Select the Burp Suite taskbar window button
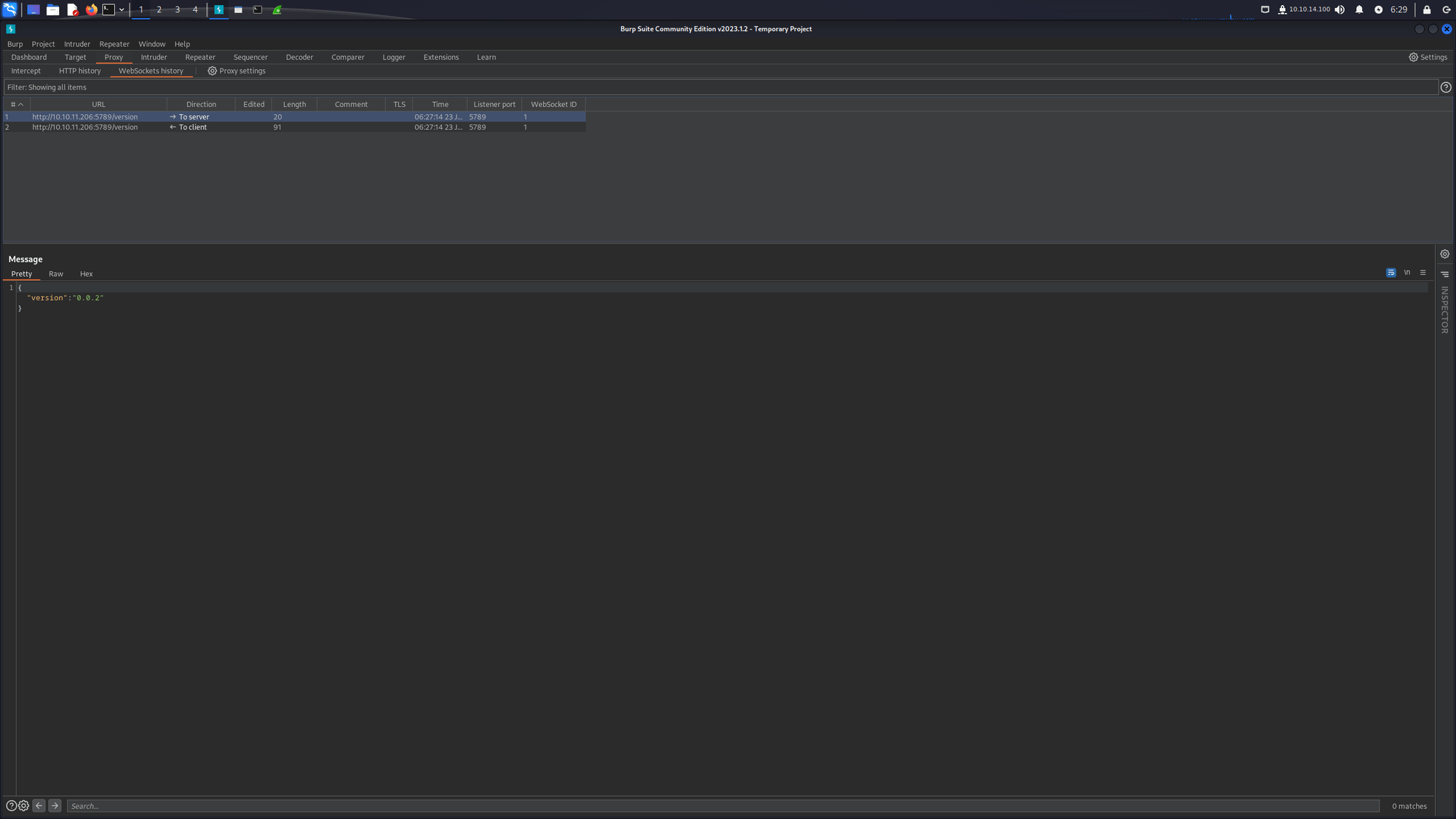The height and width of the screenshot is (819, 1456). (218, 9)
